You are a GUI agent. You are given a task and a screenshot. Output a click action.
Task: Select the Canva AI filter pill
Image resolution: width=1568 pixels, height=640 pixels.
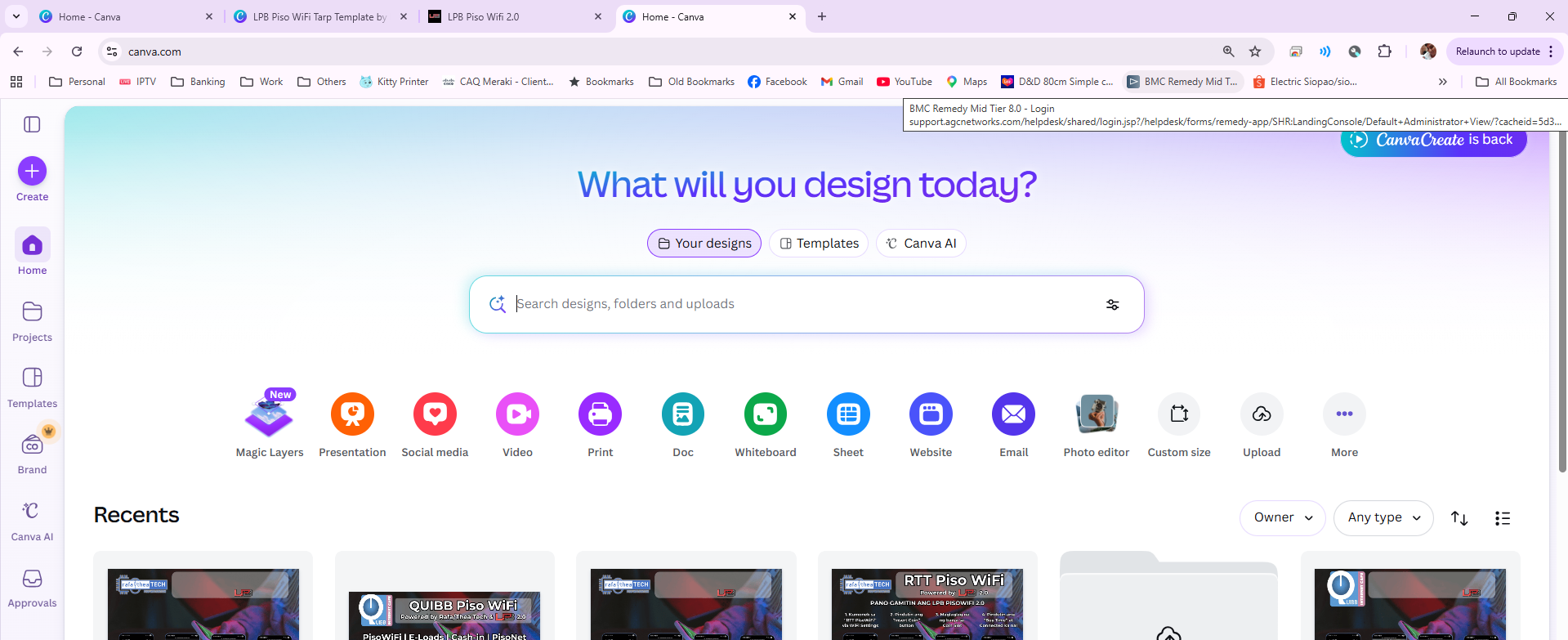(921, 244)
